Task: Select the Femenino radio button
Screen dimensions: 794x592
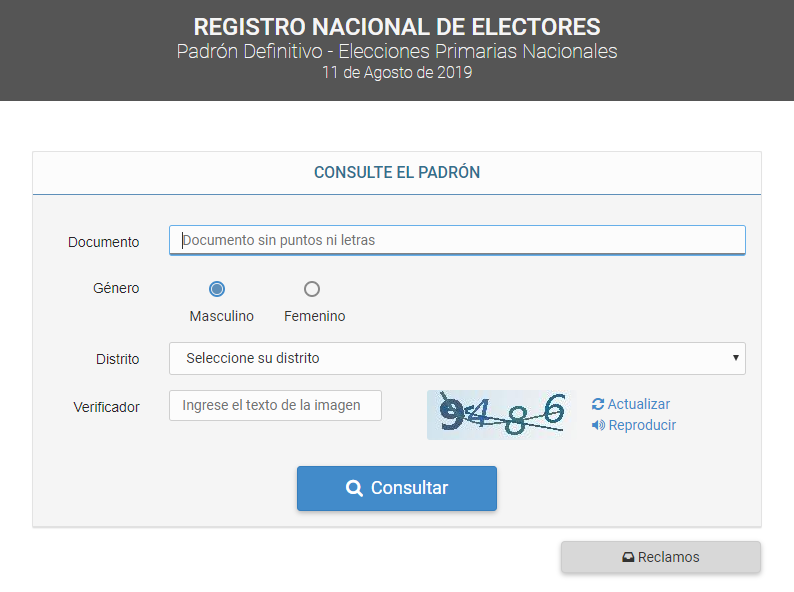Action: (x=312, y=289)
